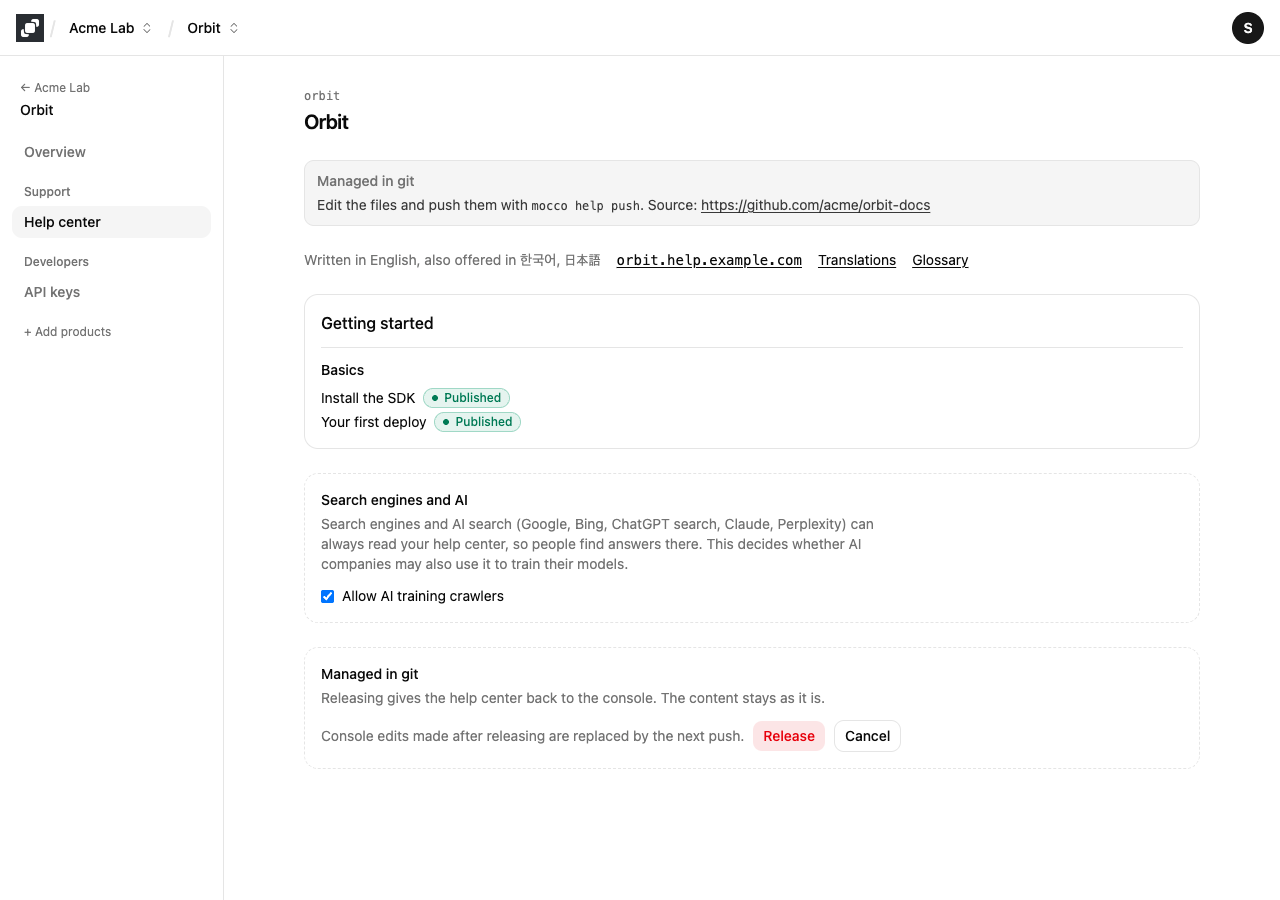Image resolution: width=1280 pixels, height=900 pixels.
Task: Confirm Release of git management
Action: [x=789, y=736]
